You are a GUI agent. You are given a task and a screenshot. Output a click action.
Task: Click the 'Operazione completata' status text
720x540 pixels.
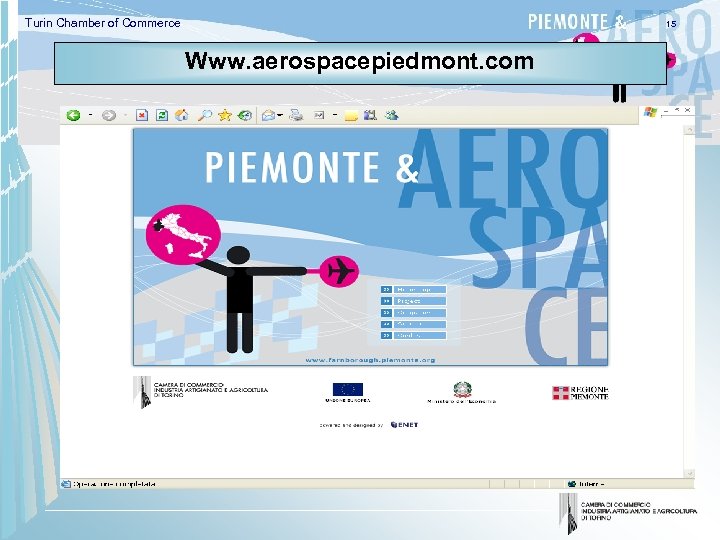point(114,484)
